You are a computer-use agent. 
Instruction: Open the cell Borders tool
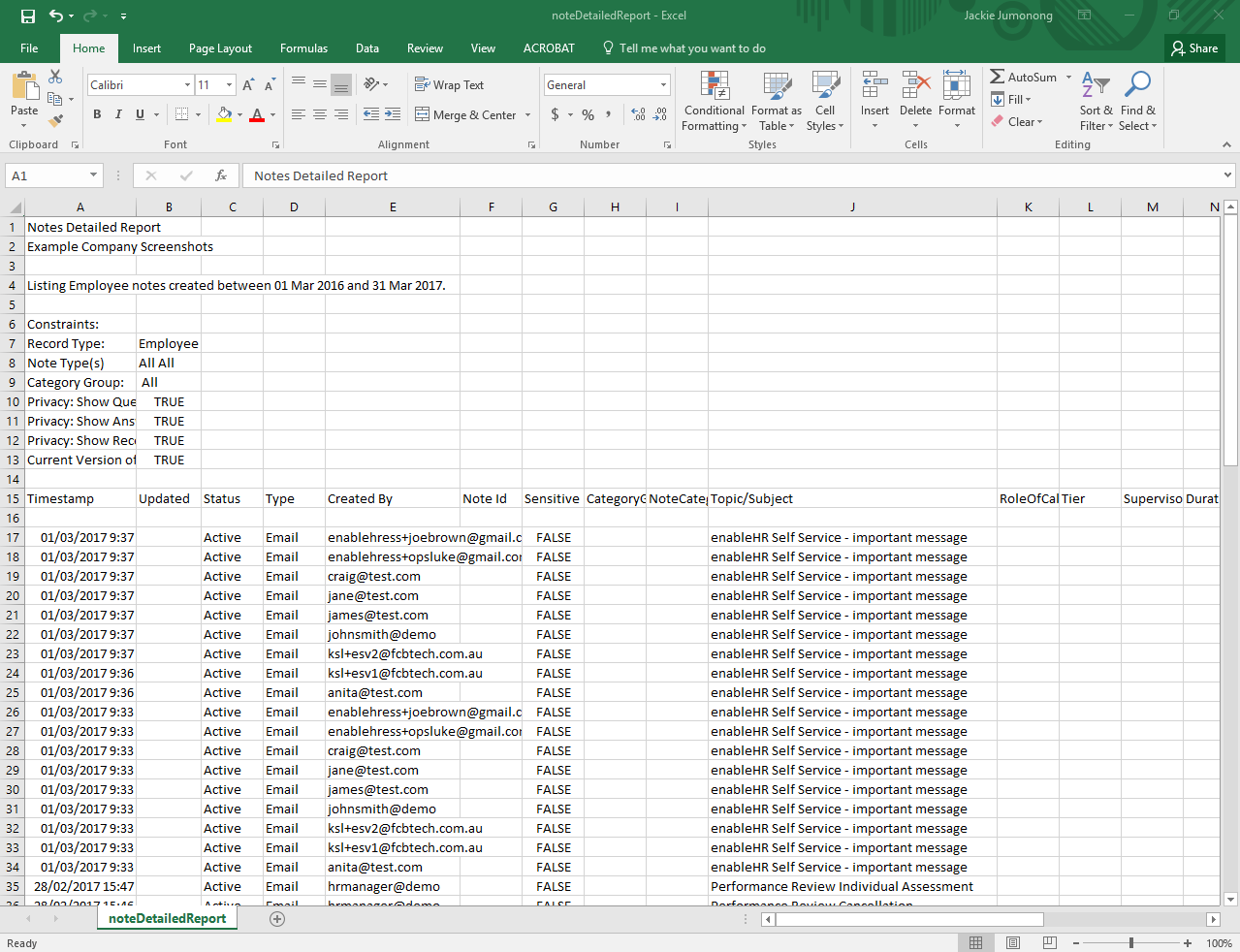click(x=181, y=114)
